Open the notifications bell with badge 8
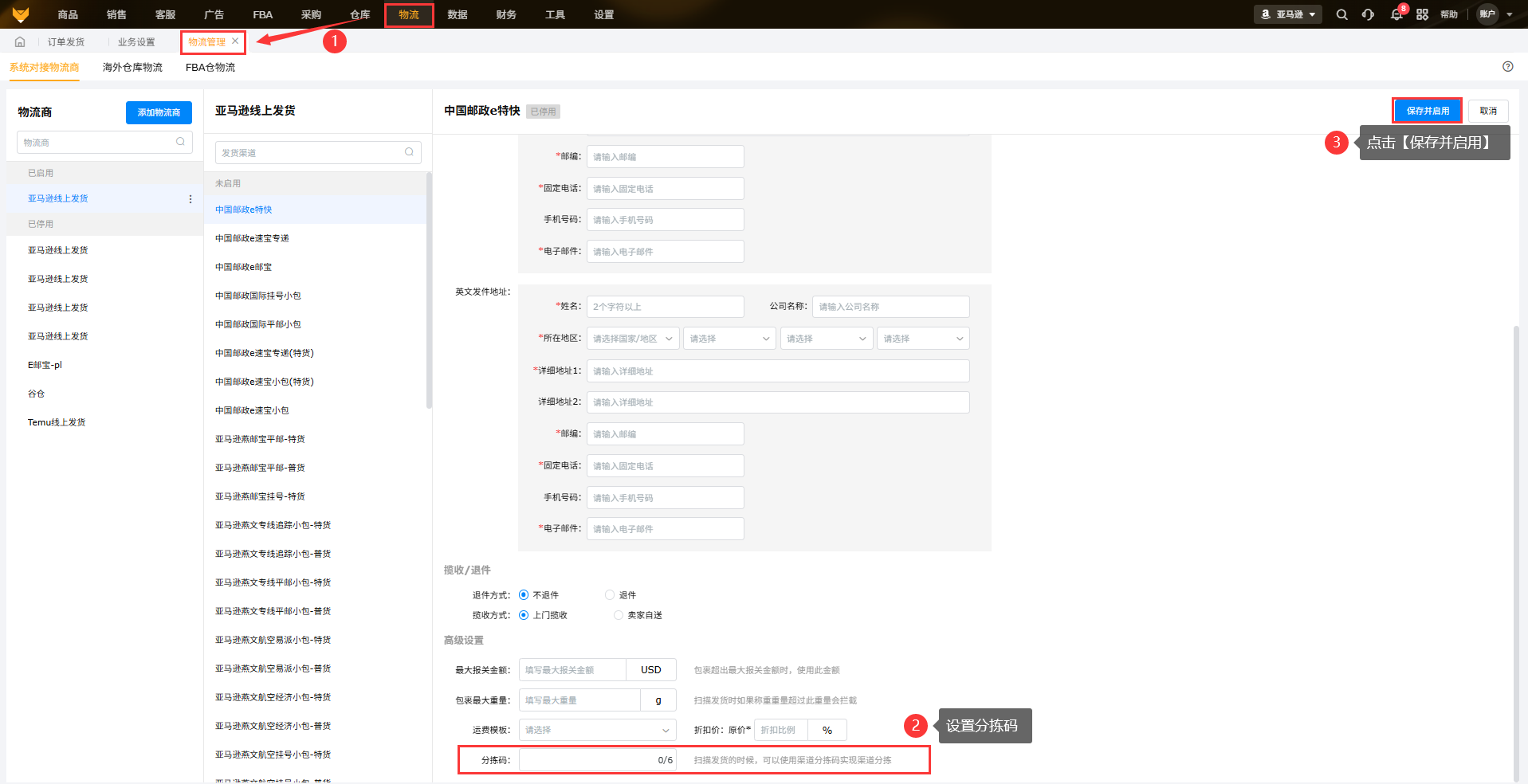Image resolution: width=1528 pixels, height=784 pixels. click(x=1396, y=14)
